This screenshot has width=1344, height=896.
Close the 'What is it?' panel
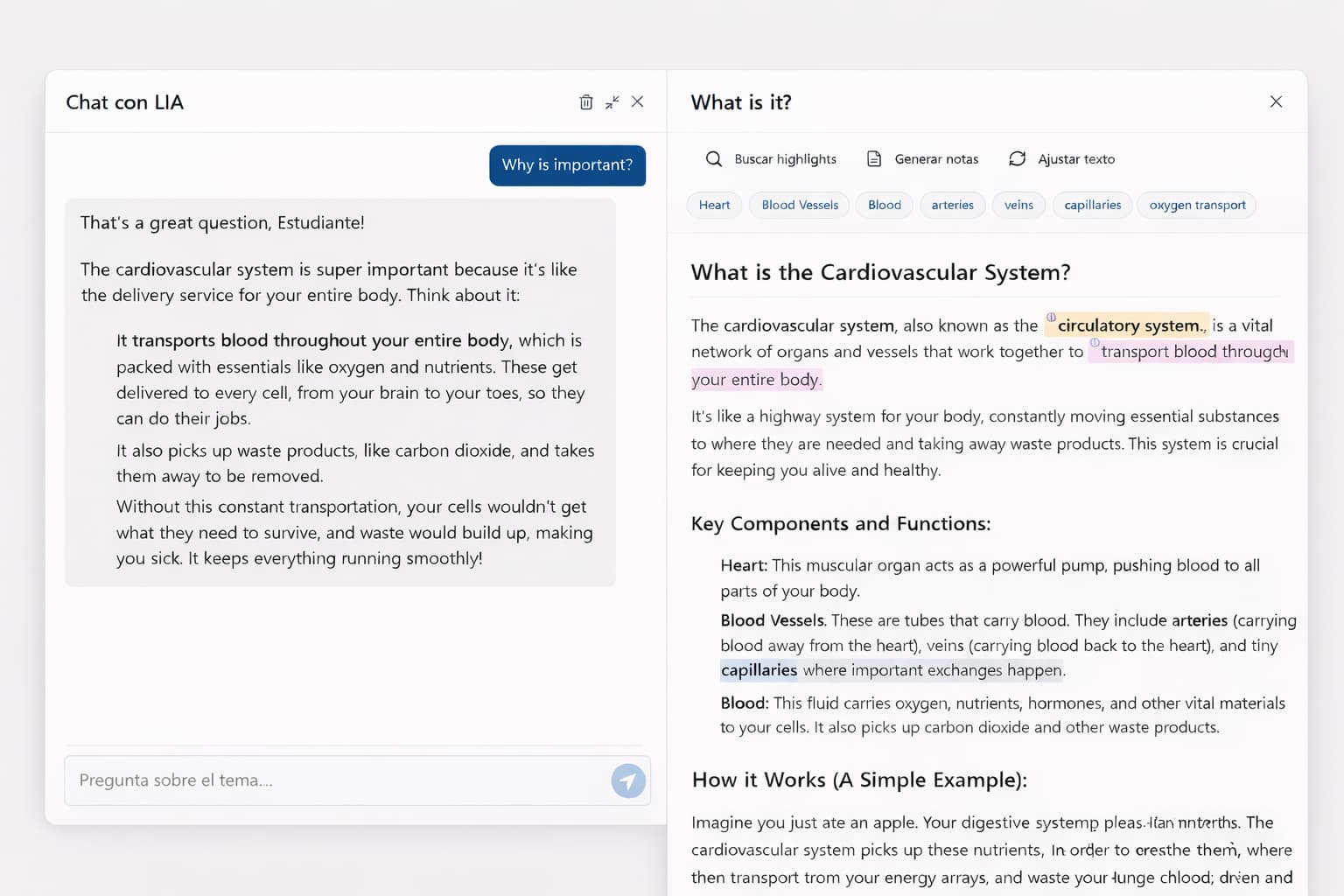(x=1276, y=101)
